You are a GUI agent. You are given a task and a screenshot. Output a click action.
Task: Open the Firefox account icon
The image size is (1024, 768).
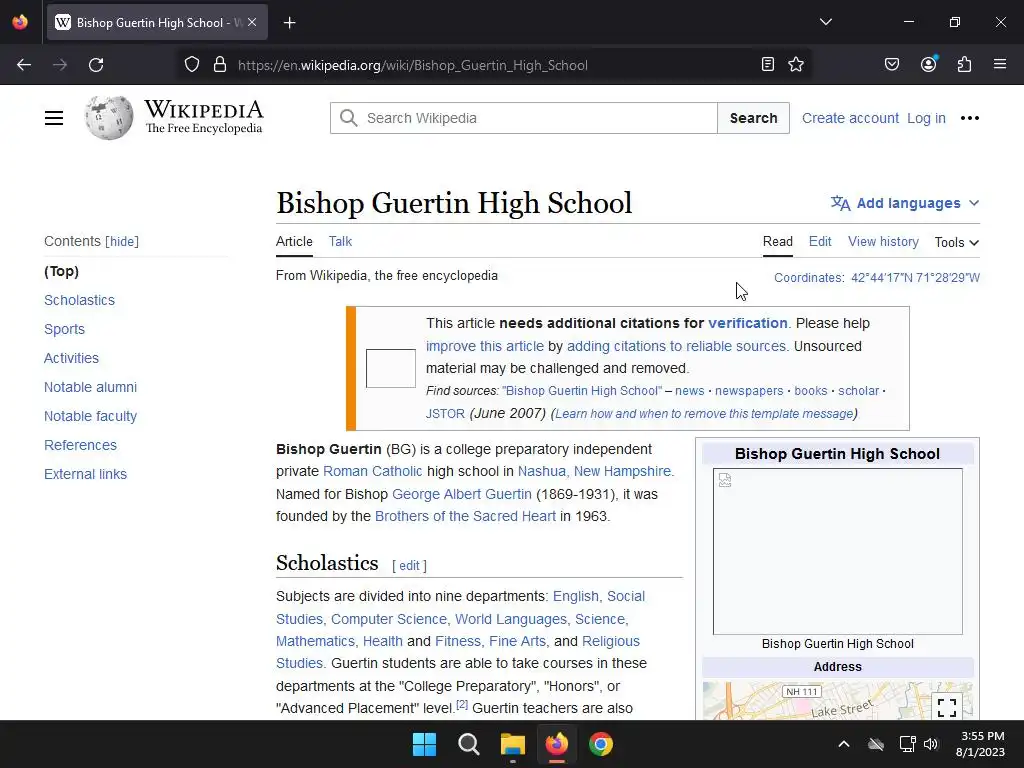(x=928, y=64)
